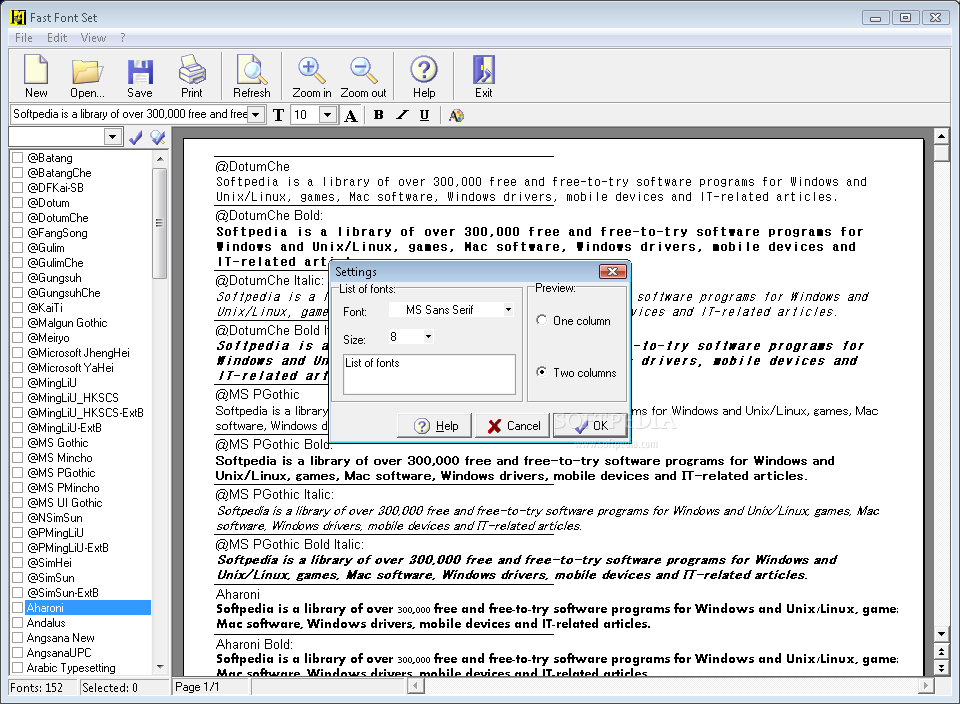
Task: Confirm Settings with the OK button
Action: (x=590, y=425)
